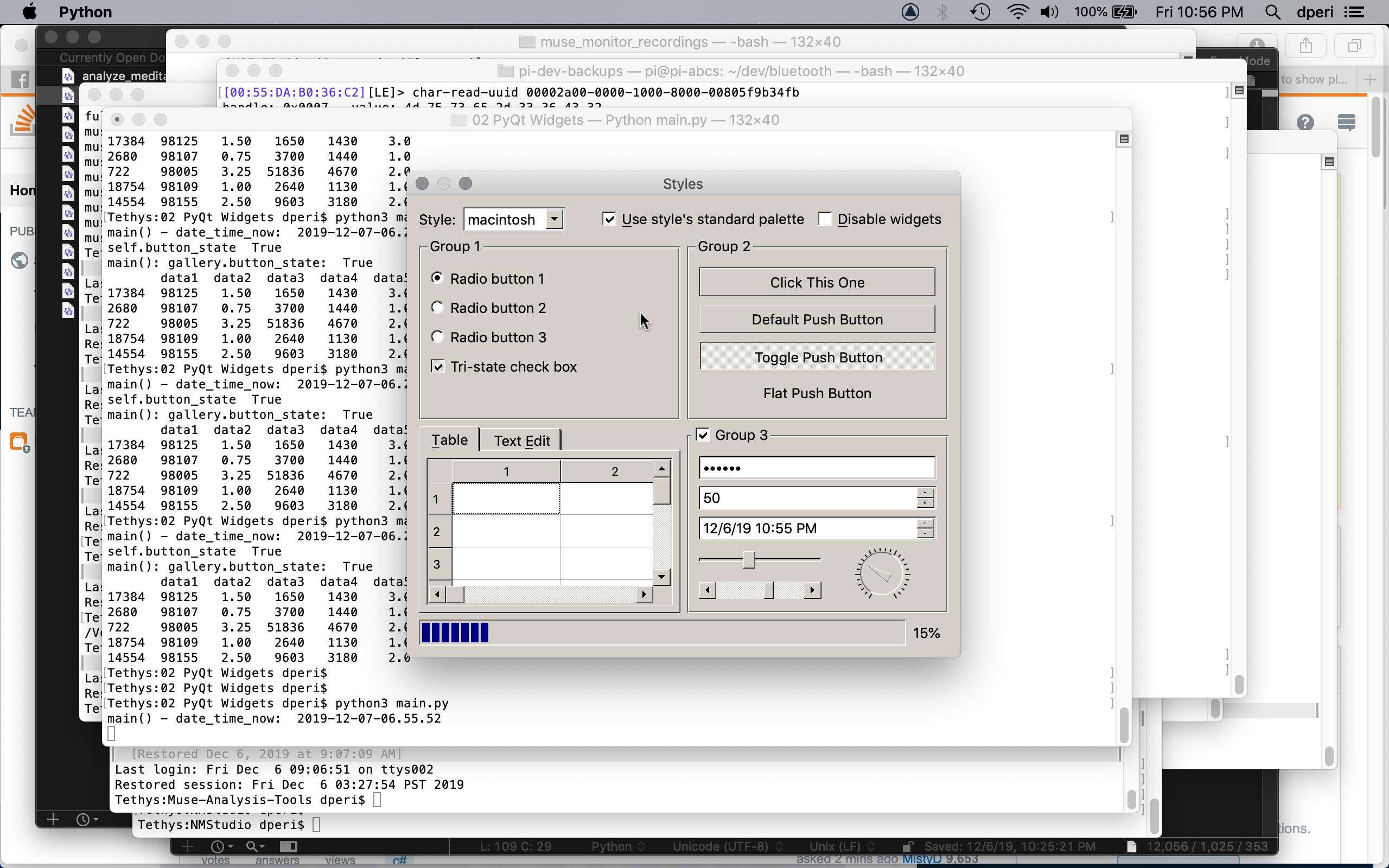Click the WiFi icon in menu bar

click(x=1018, y=11)
